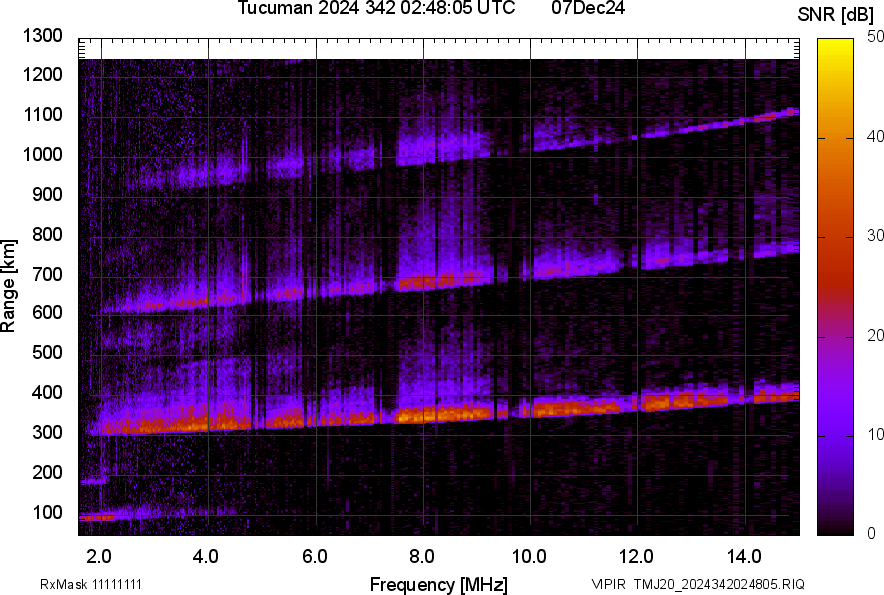The width and height of the screenshot is (884, 595).
Task: Click the frequency tick label '6.0'
Action: pyautogui.click(x=315, y=557)
